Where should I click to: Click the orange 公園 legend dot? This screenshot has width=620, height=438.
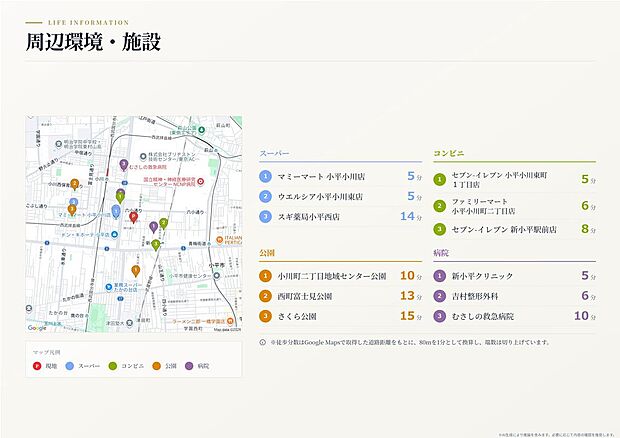[x=157, y=366]
